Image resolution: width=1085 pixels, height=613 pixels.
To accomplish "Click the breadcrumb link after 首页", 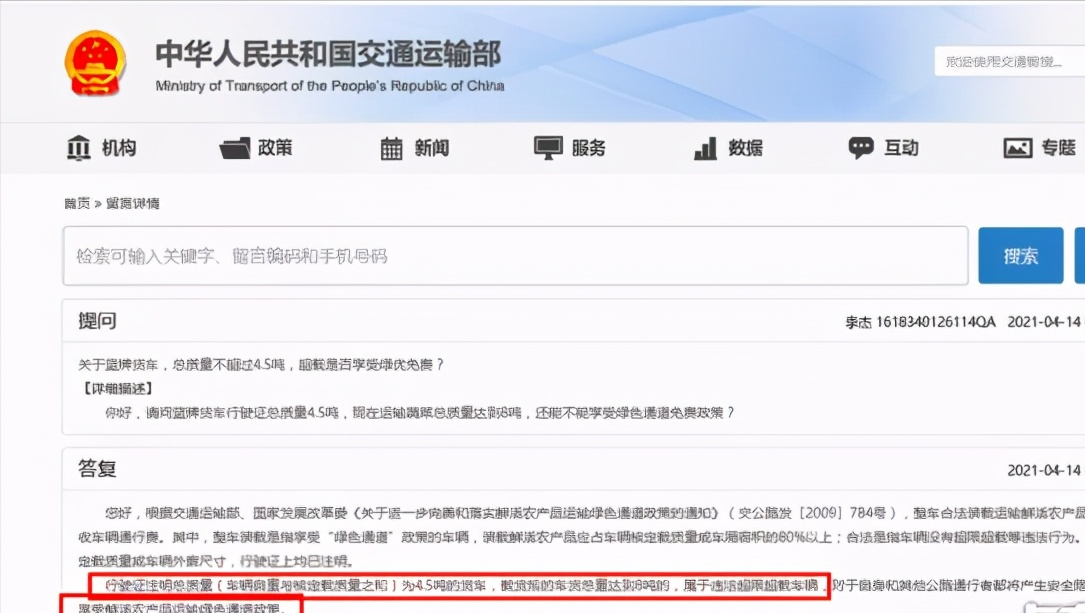I will pyautogui.click(x=132, y=203).
